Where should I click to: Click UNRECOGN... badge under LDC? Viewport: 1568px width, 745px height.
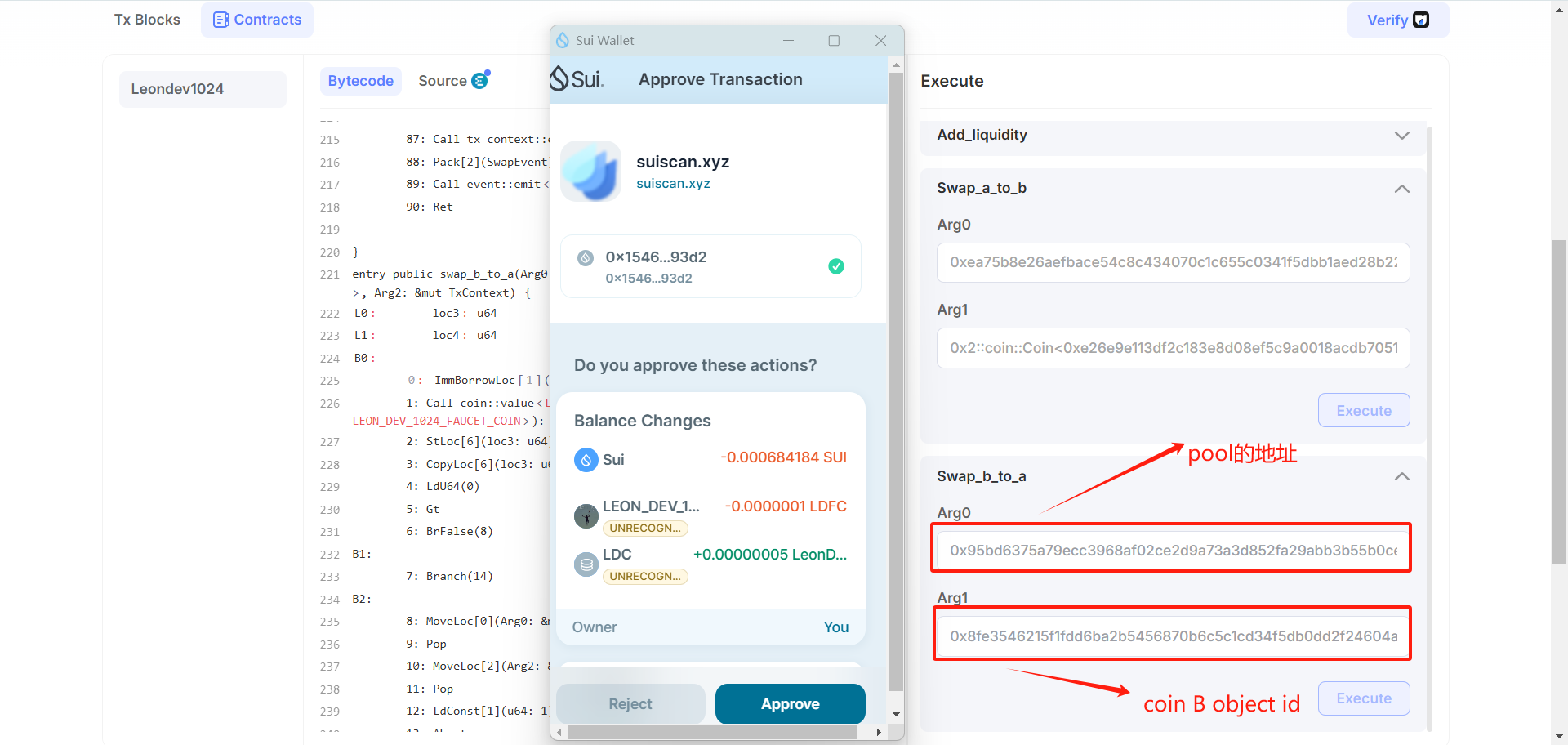click(x=645, y=577)
